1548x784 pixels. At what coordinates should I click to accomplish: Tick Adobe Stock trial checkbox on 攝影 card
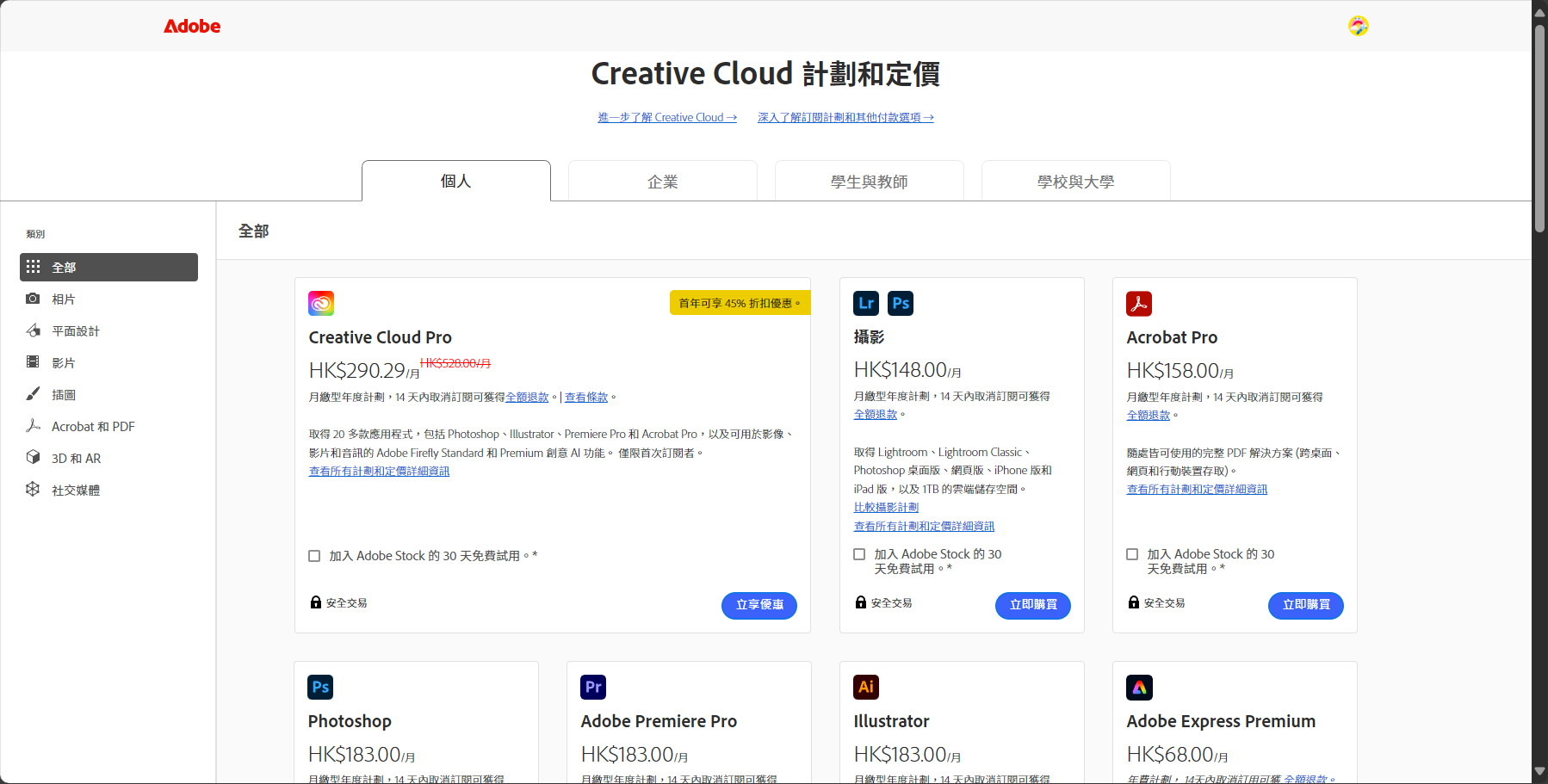pos(859,554)
